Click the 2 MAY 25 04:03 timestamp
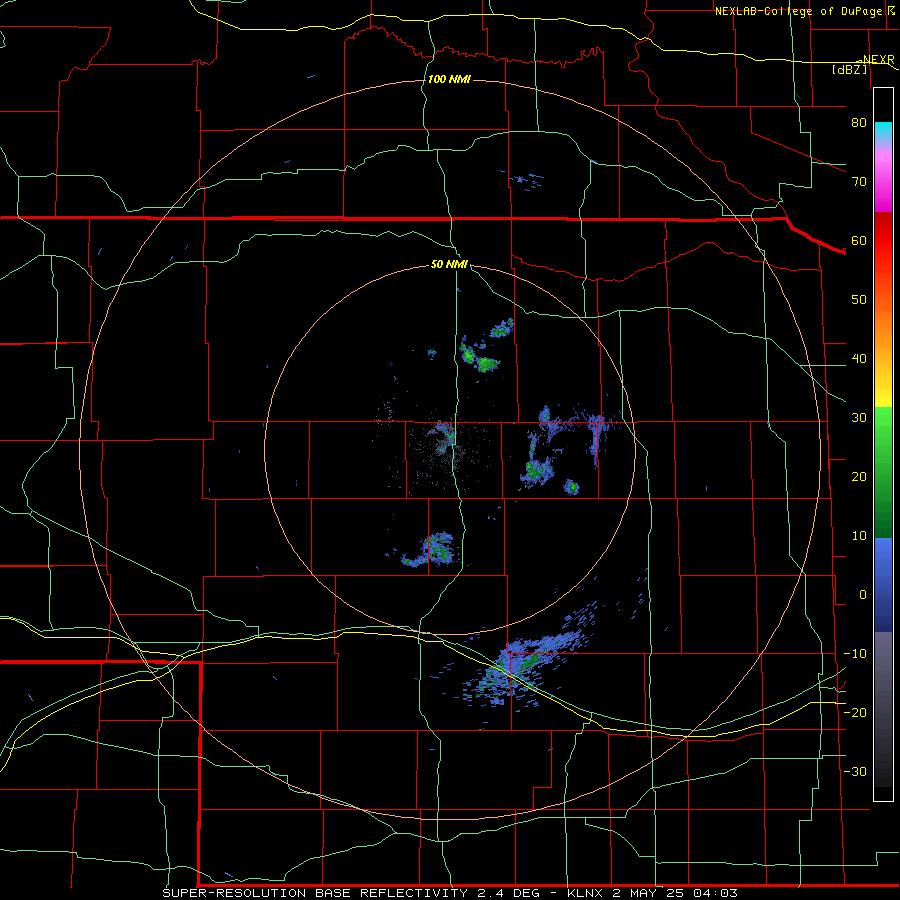The image size is (900, 900). click(677, 893)
